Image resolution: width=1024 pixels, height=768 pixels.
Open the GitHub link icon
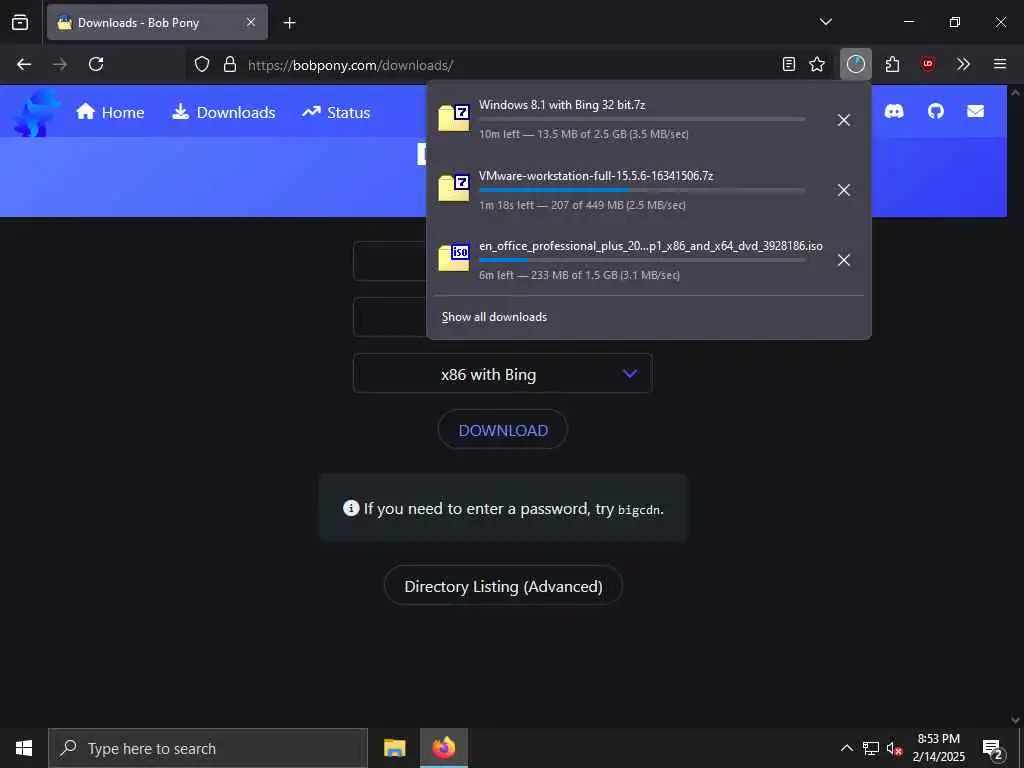[936, 112]
